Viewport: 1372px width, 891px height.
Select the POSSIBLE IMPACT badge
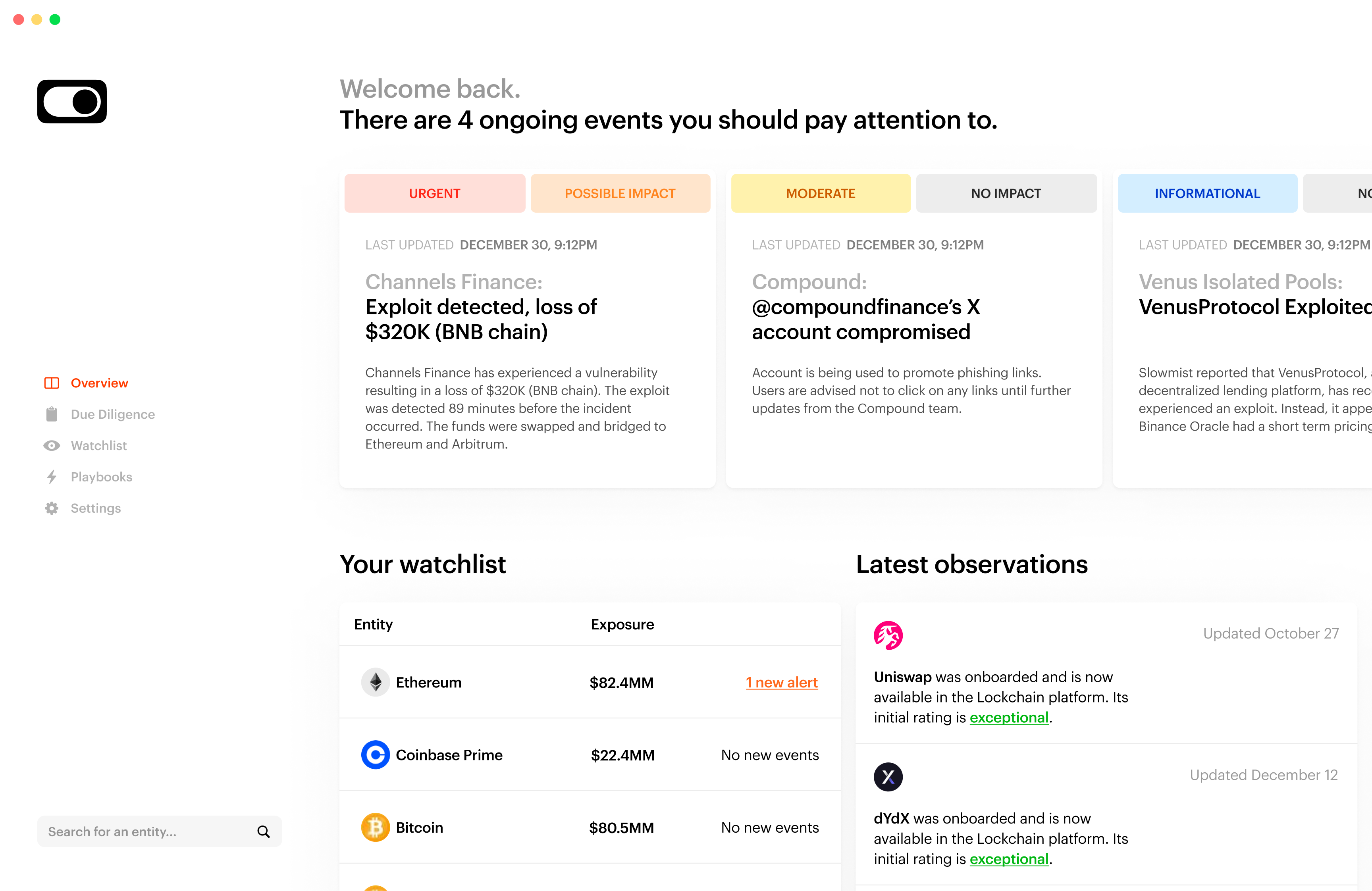pos(620,194)
